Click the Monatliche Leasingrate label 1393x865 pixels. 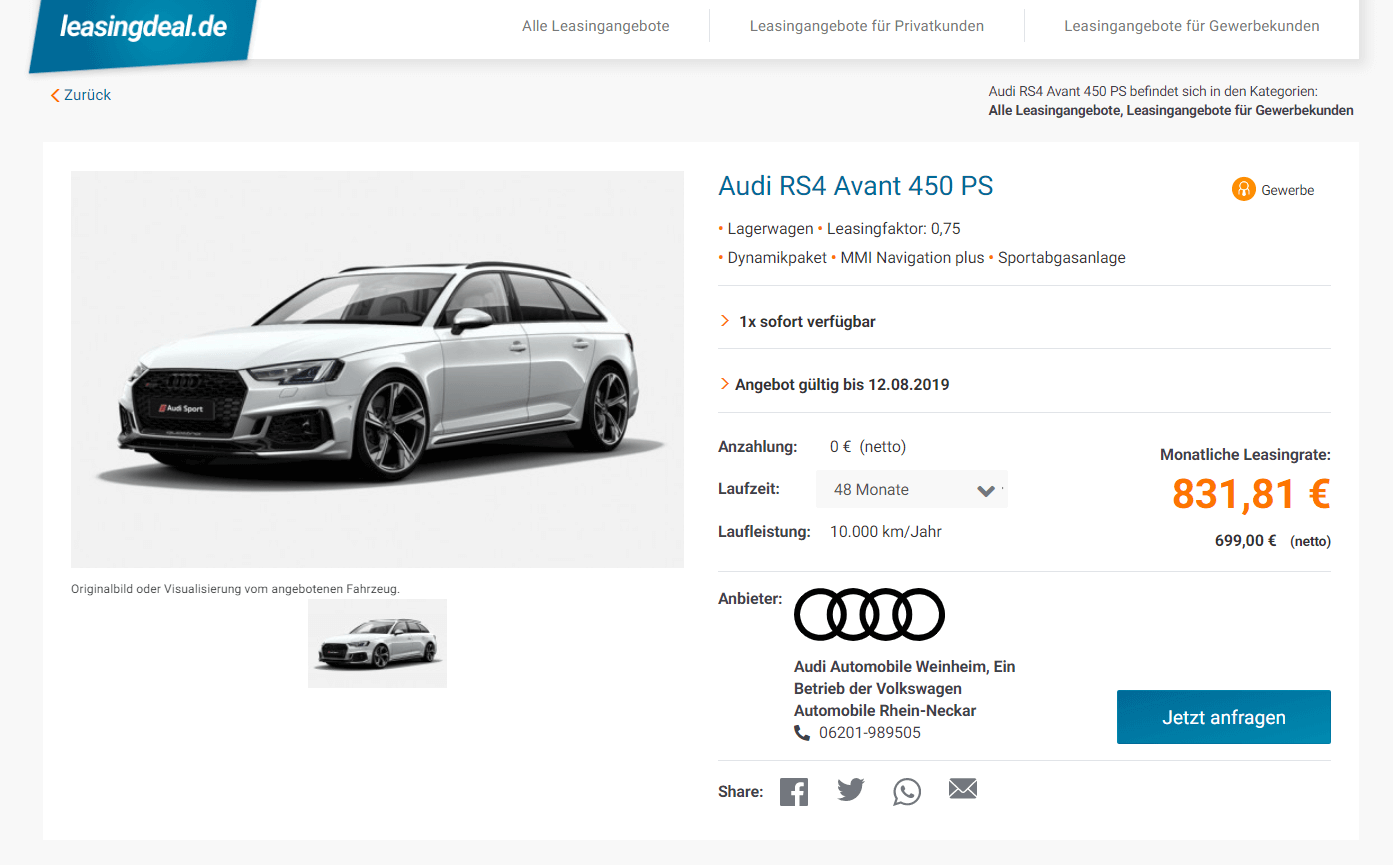point(1245,455)
